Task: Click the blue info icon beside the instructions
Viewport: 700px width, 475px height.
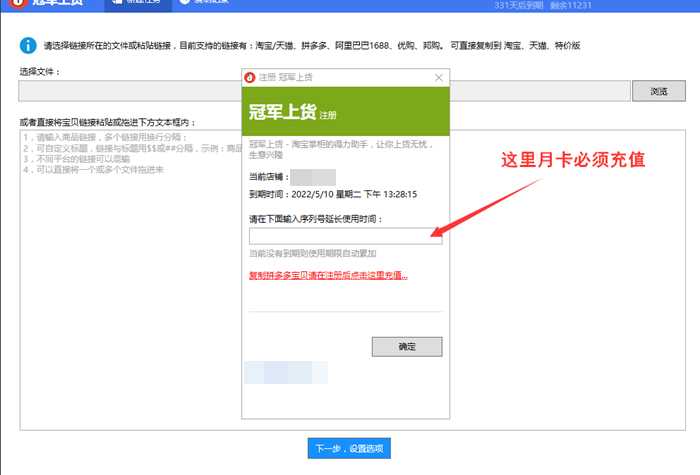Action: (27, 46)
